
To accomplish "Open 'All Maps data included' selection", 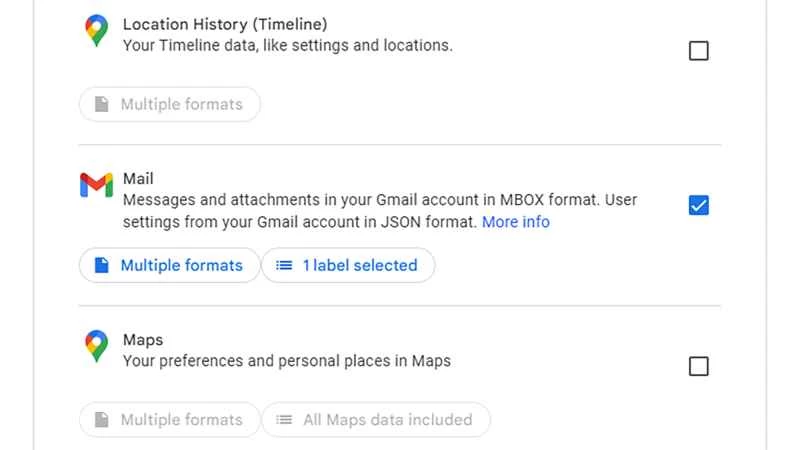I will (x=376, y=420).
